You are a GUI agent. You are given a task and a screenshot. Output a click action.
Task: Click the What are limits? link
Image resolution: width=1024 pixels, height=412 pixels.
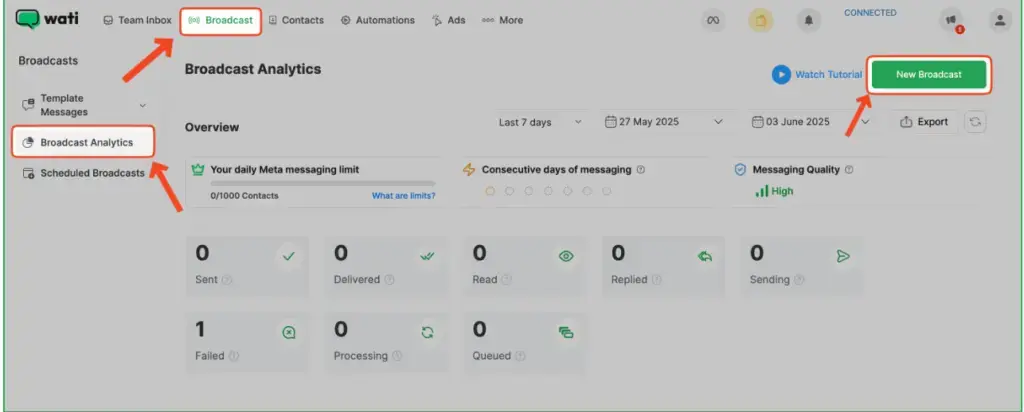pos(404,195)
